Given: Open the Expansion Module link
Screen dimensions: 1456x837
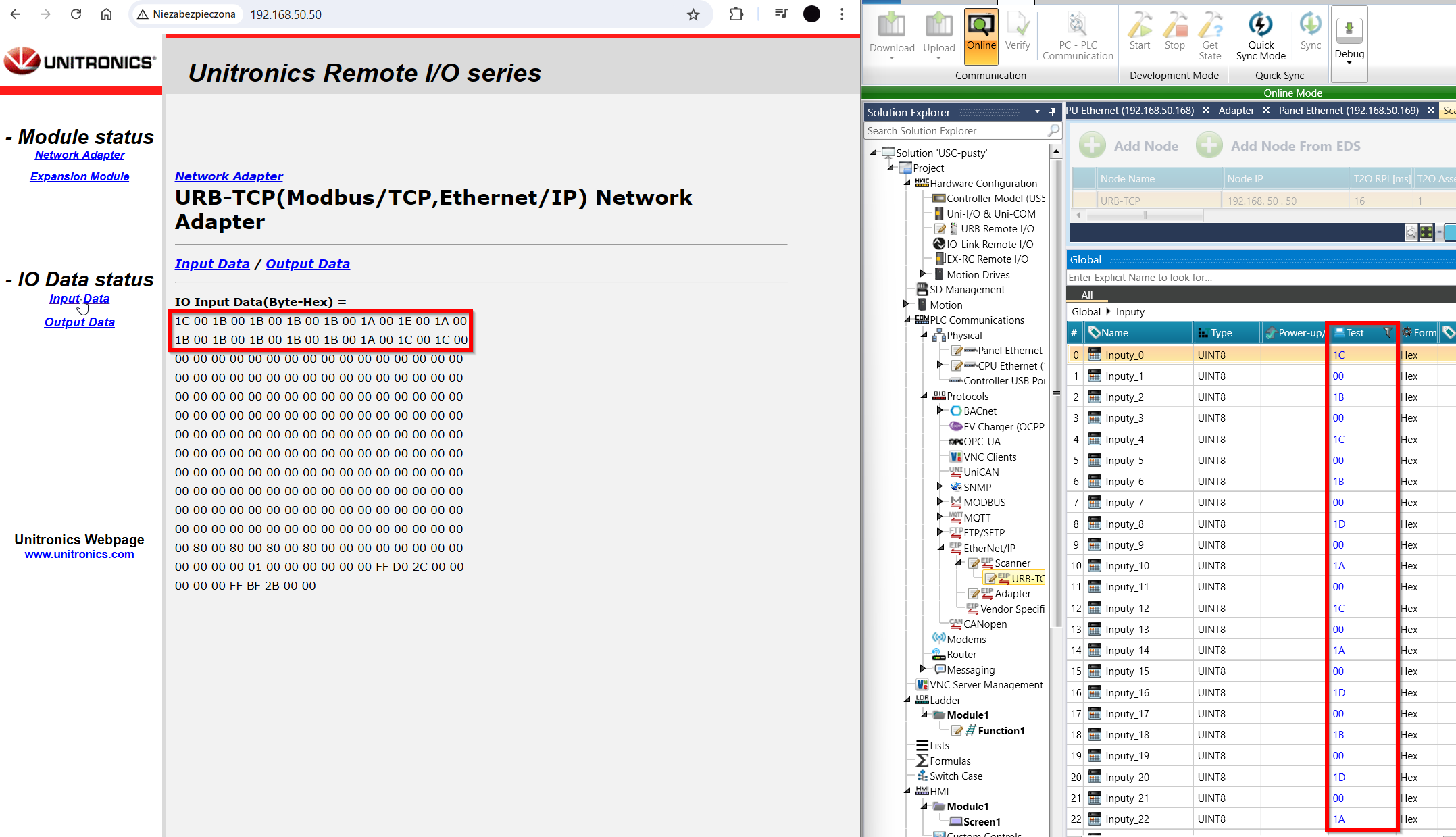Looking at the screenshot, I should [x=80, y=176].
